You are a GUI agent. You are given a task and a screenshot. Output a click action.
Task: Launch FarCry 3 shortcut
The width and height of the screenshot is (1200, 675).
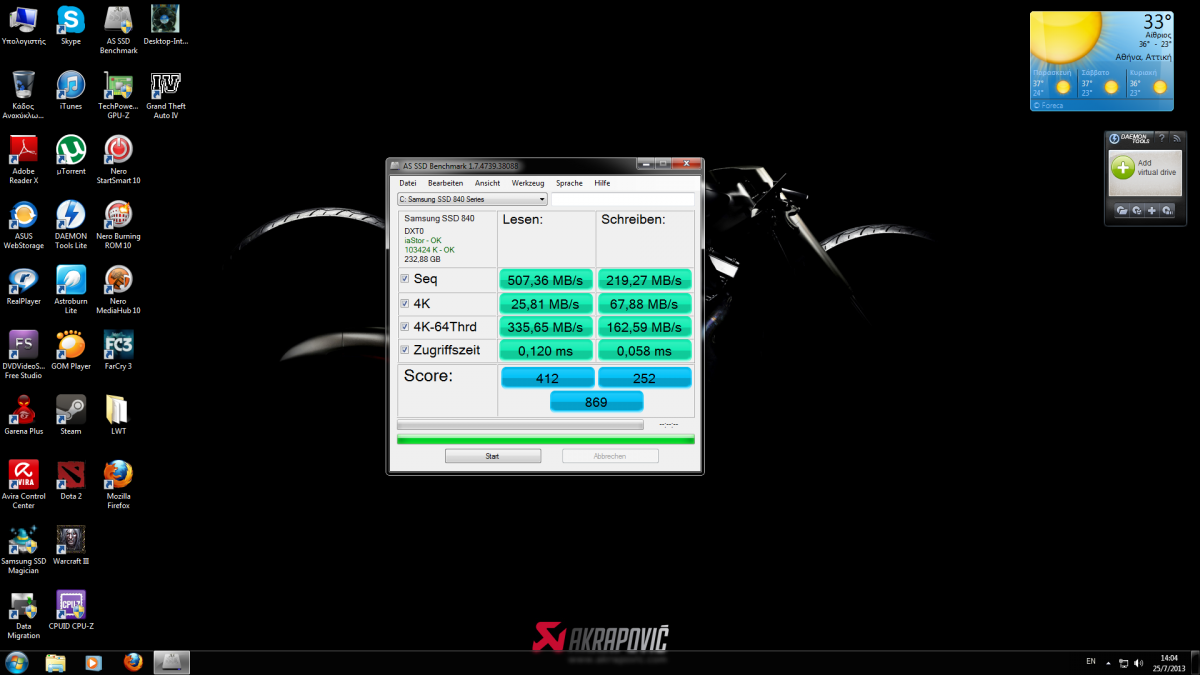118,350
